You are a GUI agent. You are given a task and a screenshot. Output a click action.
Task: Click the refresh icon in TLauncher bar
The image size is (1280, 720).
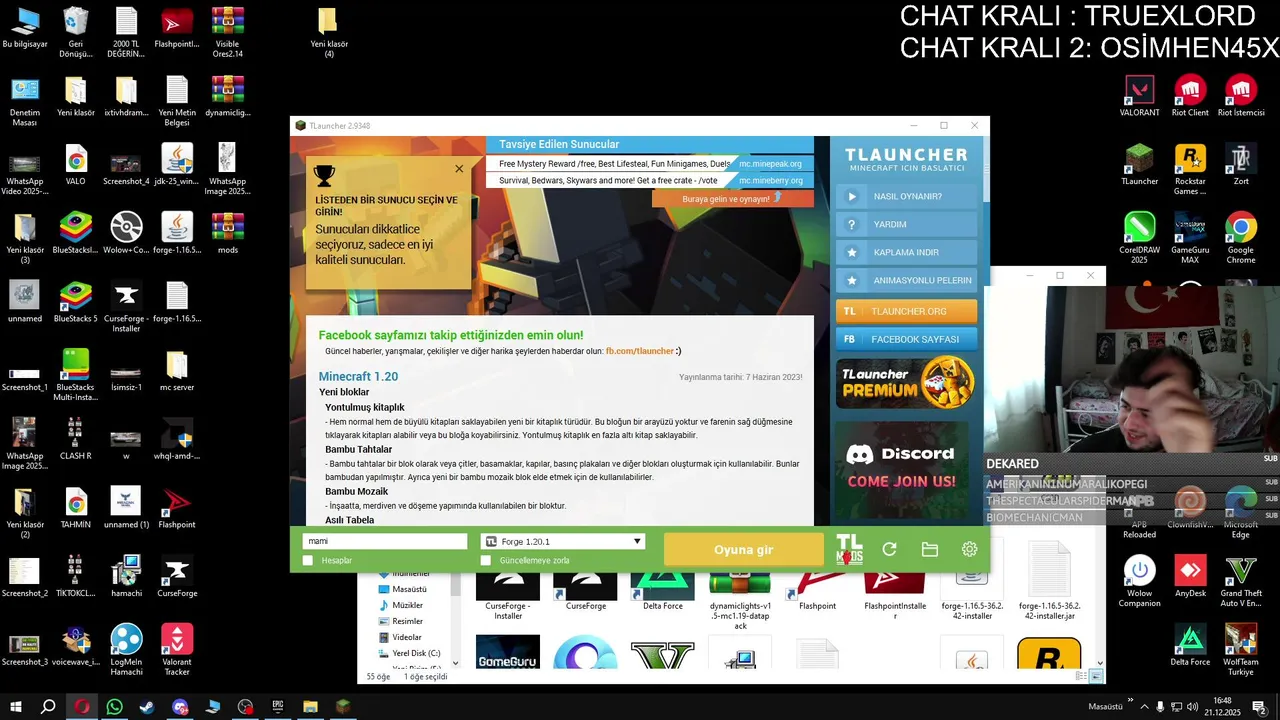point(889,549)
